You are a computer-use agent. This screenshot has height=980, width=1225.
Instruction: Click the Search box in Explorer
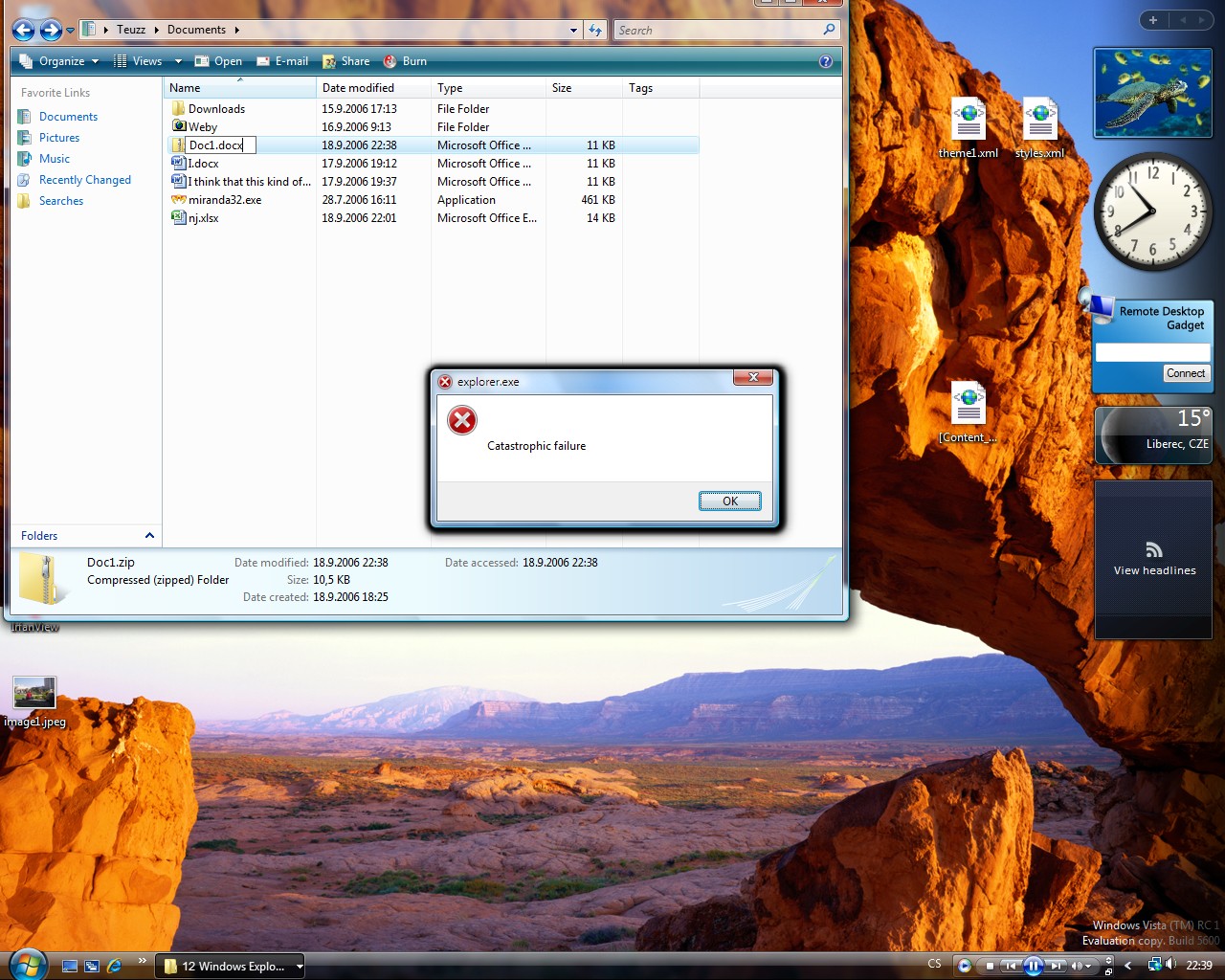718,31
